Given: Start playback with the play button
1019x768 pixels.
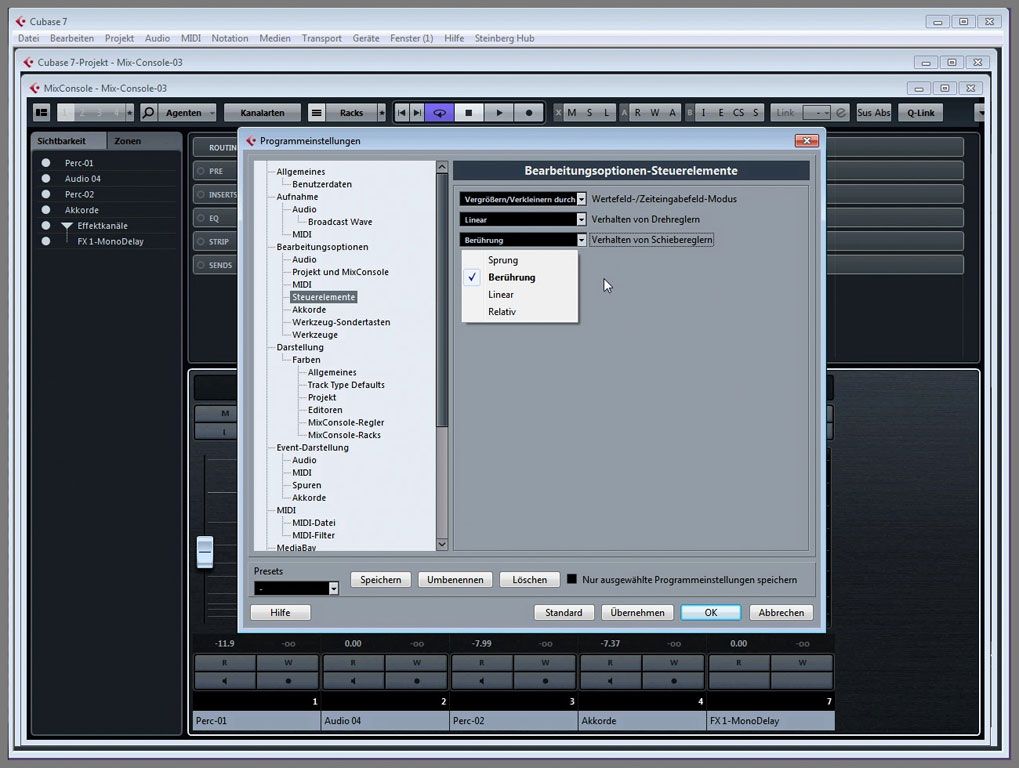Looking at the screenshot, I should (x=498, y=112).
